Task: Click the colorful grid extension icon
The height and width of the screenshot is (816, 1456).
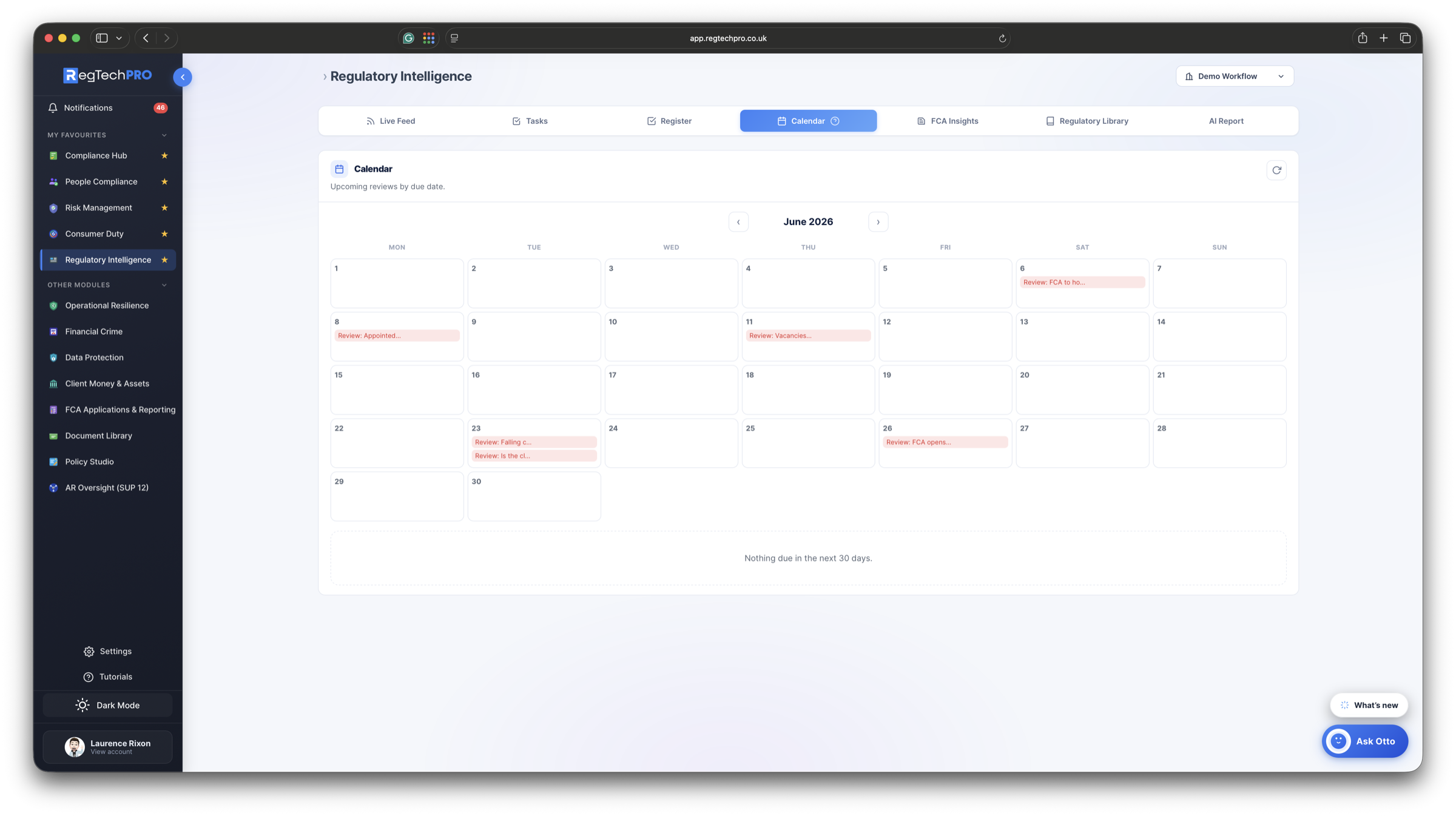Action: 429,38
